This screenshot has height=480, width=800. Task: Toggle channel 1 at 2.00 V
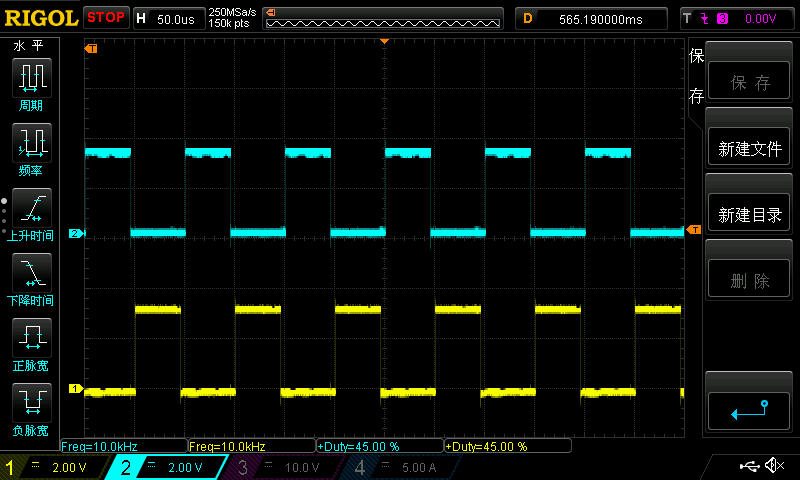pos(54,467)
